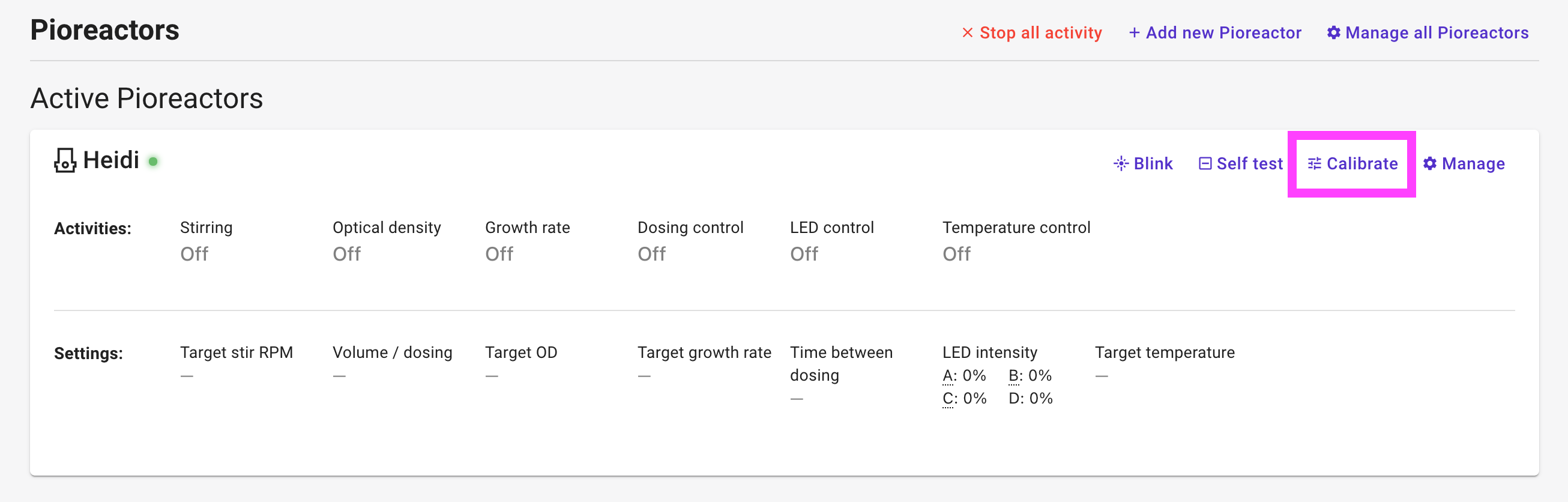
Task: Open Add new Pioreactor dialog
Action: [1215, 32]
